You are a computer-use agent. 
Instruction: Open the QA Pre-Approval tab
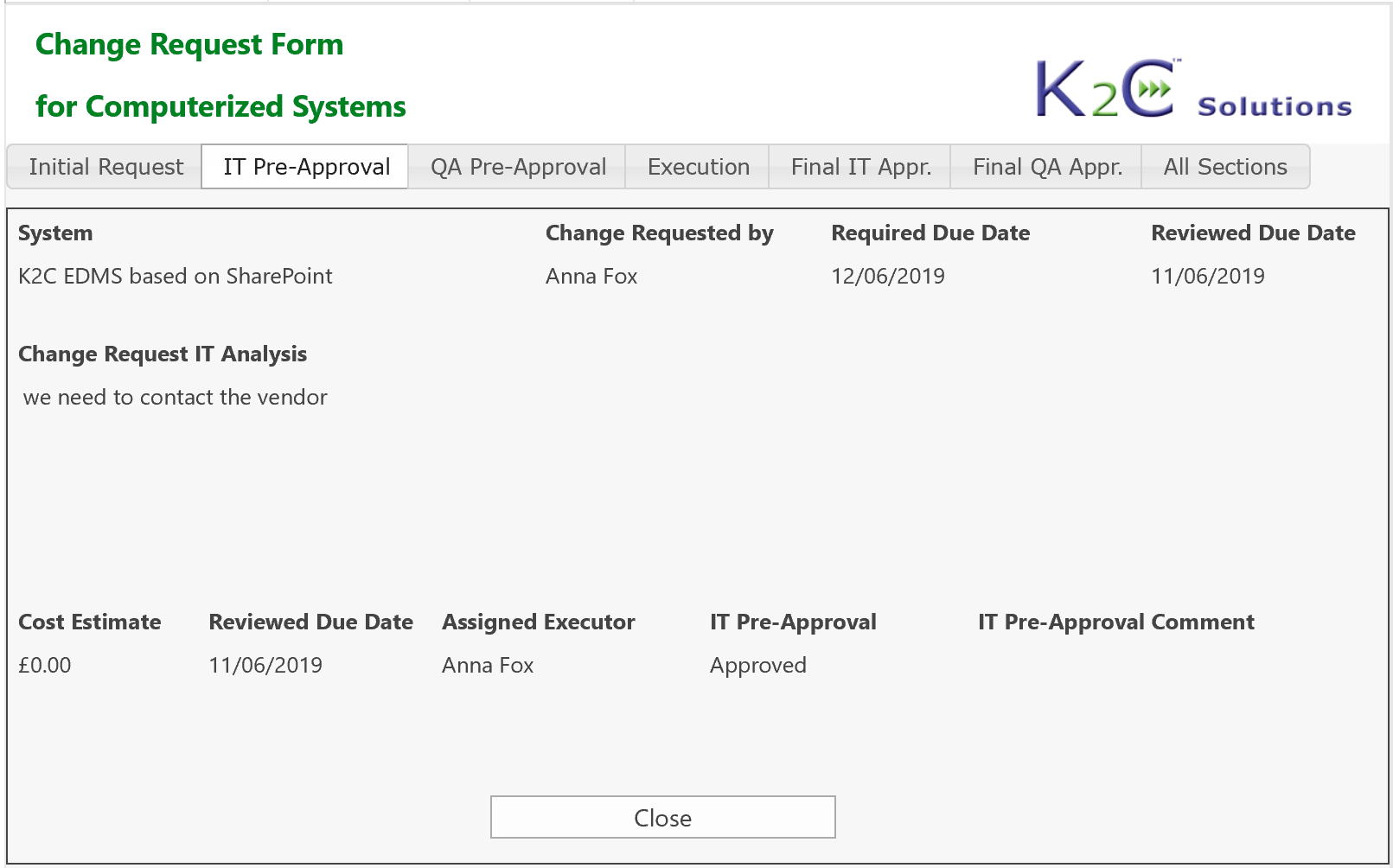[518, 167]
